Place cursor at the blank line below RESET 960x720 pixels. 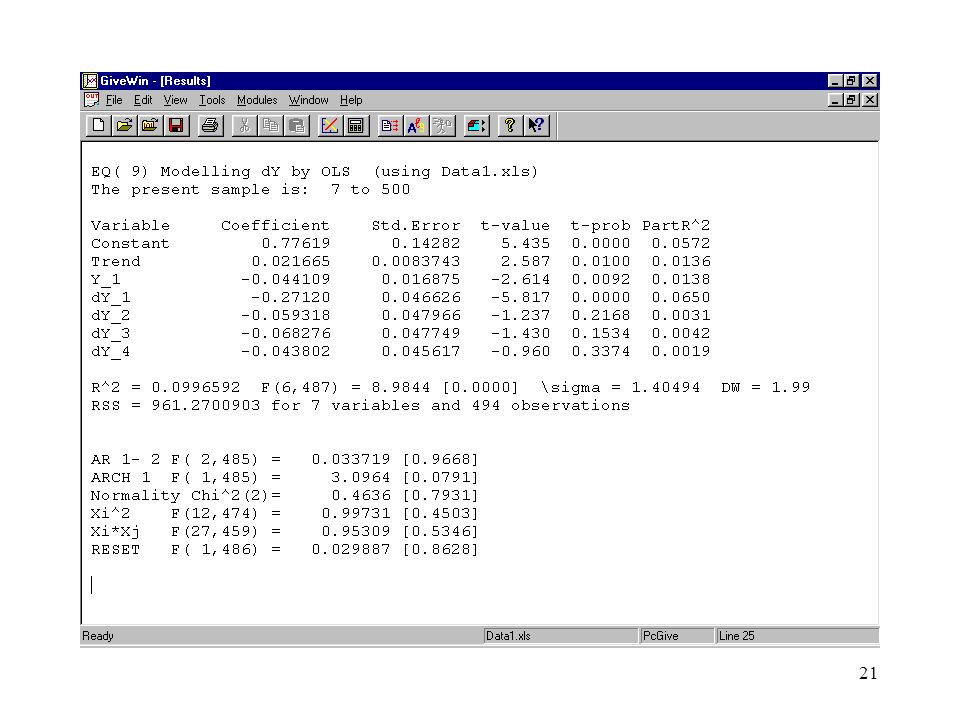point(92,585)
